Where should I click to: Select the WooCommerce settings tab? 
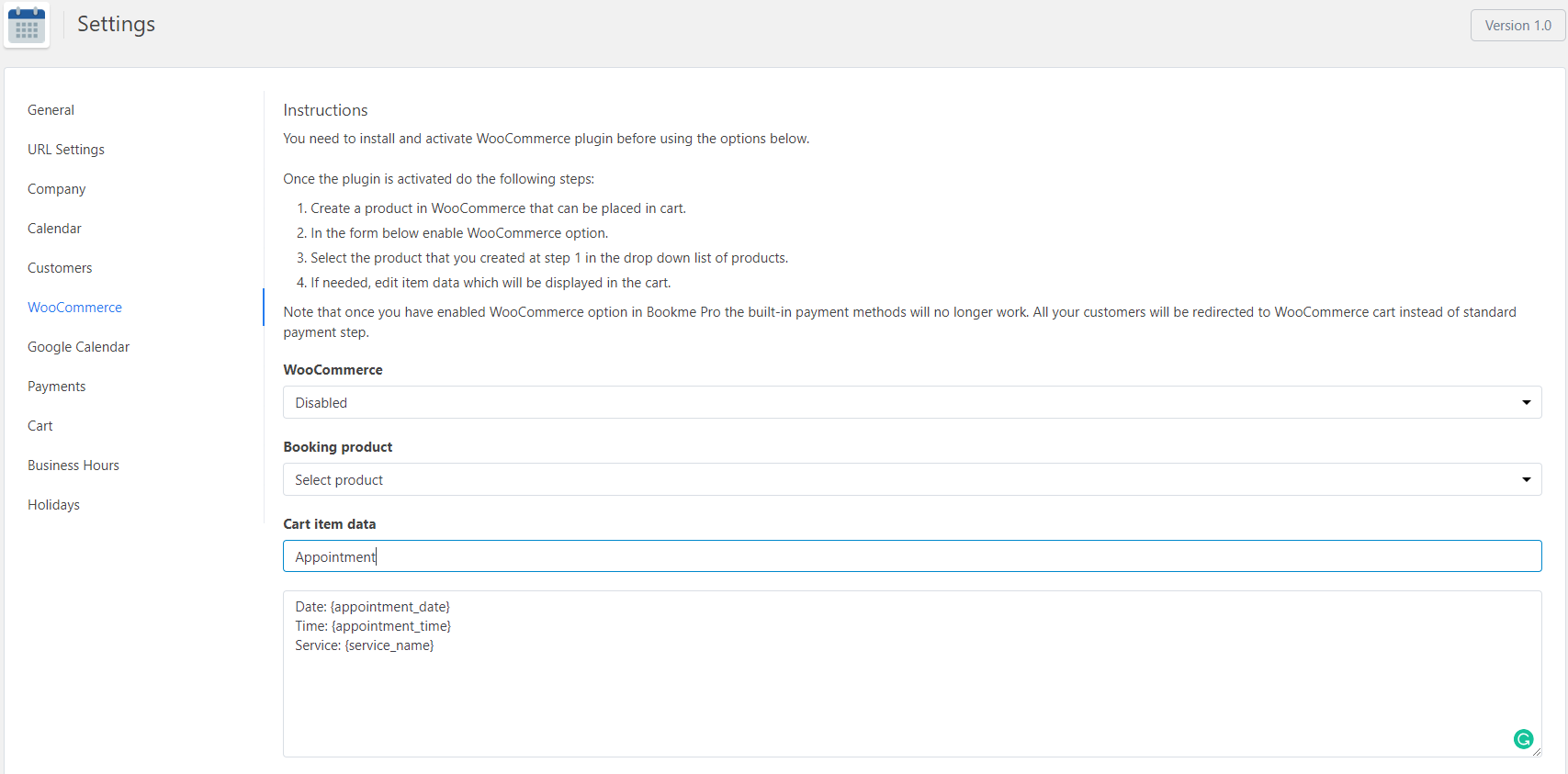click(x=74, y=308)
